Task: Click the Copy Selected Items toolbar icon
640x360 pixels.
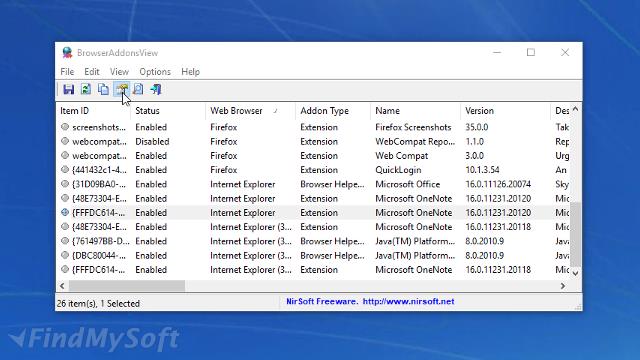Action: tap(103, 89)
